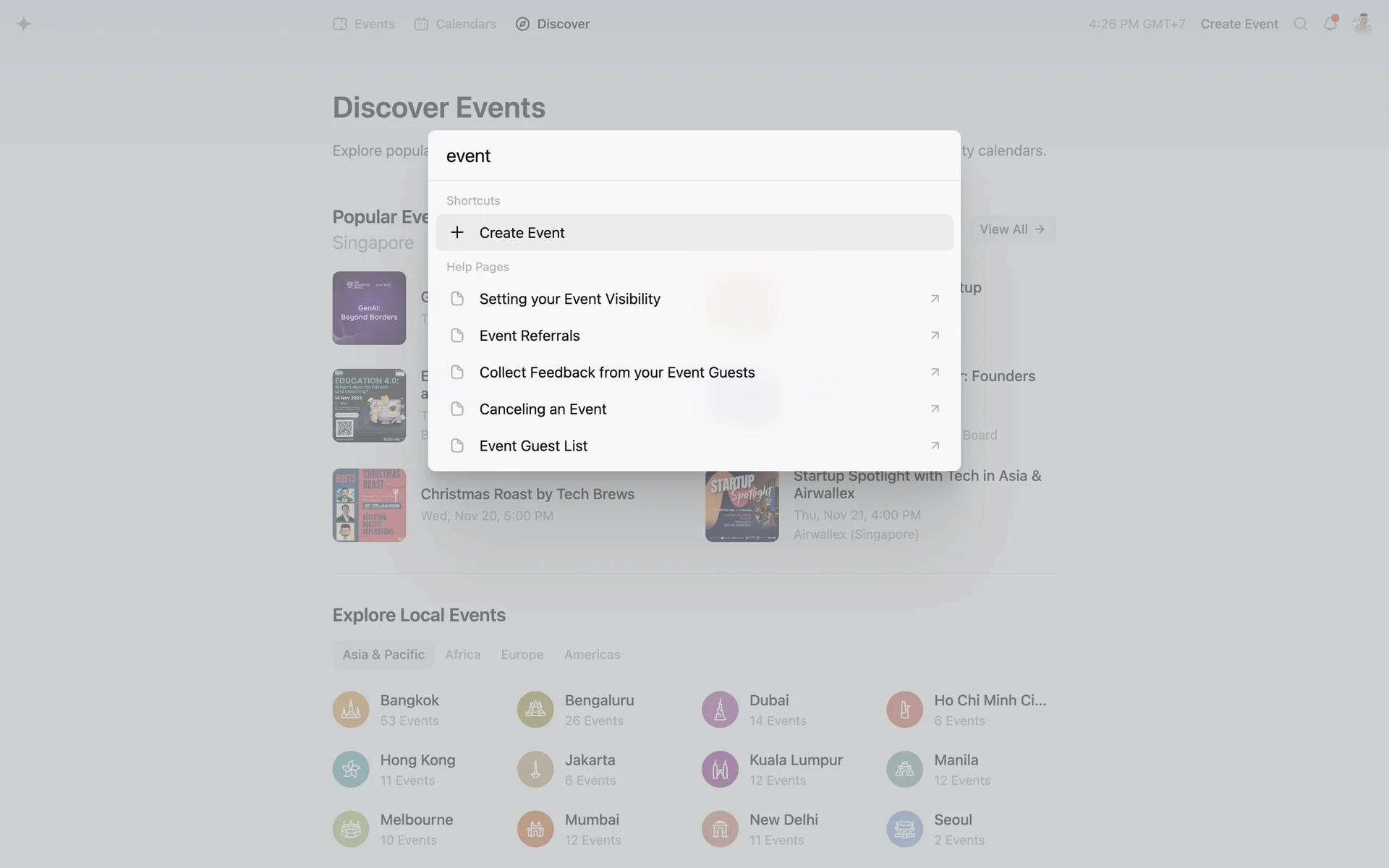Open Setting your Event Visibility help page
This screenshot has height=868, width=1389.
pyautogui.click(x=569, y=299)
